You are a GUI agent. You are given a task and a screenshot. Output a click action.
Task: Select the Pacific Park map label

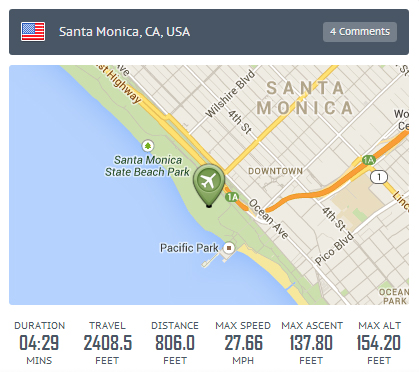(x=189, y=248)
